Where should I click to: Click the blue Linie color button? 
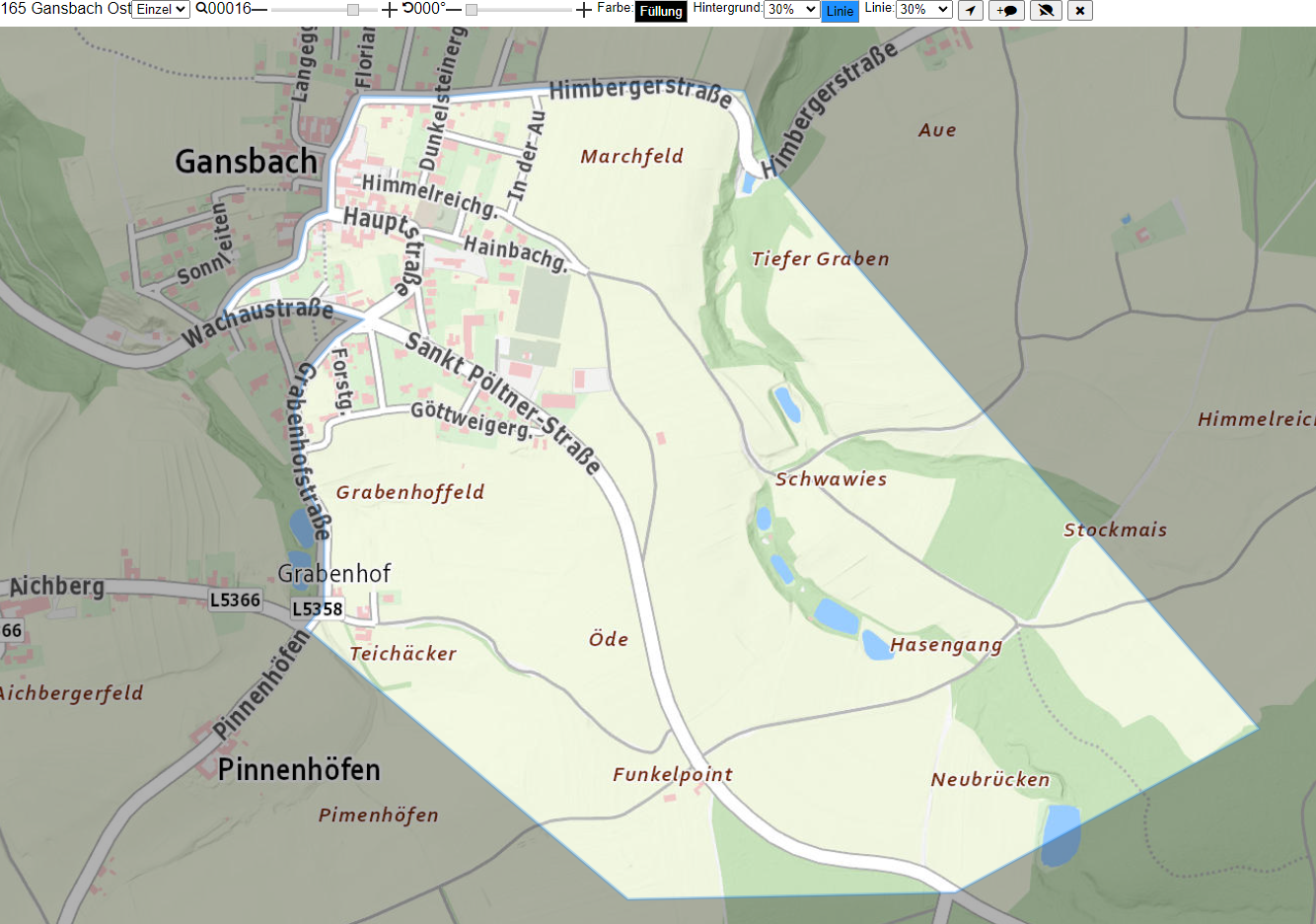pyautogui.click(x=840, y=11)
